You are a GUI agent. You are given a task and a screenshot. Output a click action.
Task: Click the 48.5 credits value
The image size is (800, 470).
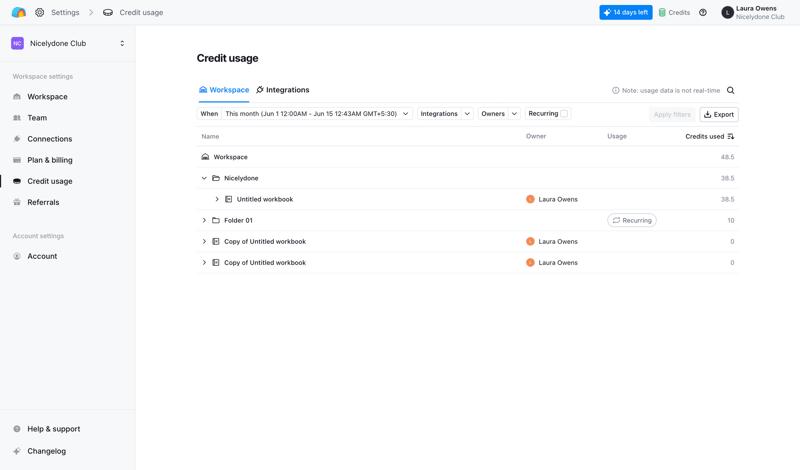727,157
